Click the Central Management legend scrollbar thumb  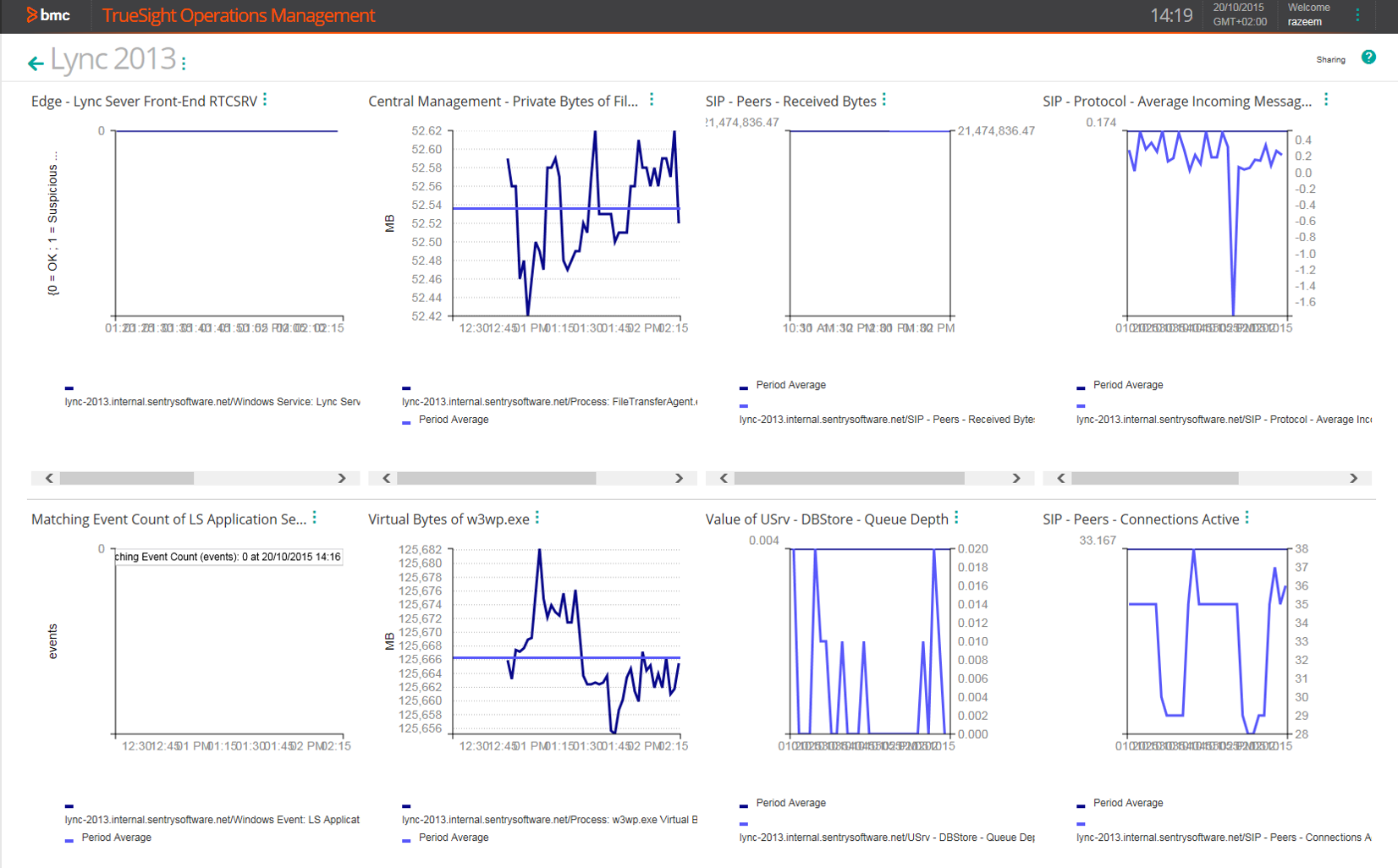coord(496,478)
